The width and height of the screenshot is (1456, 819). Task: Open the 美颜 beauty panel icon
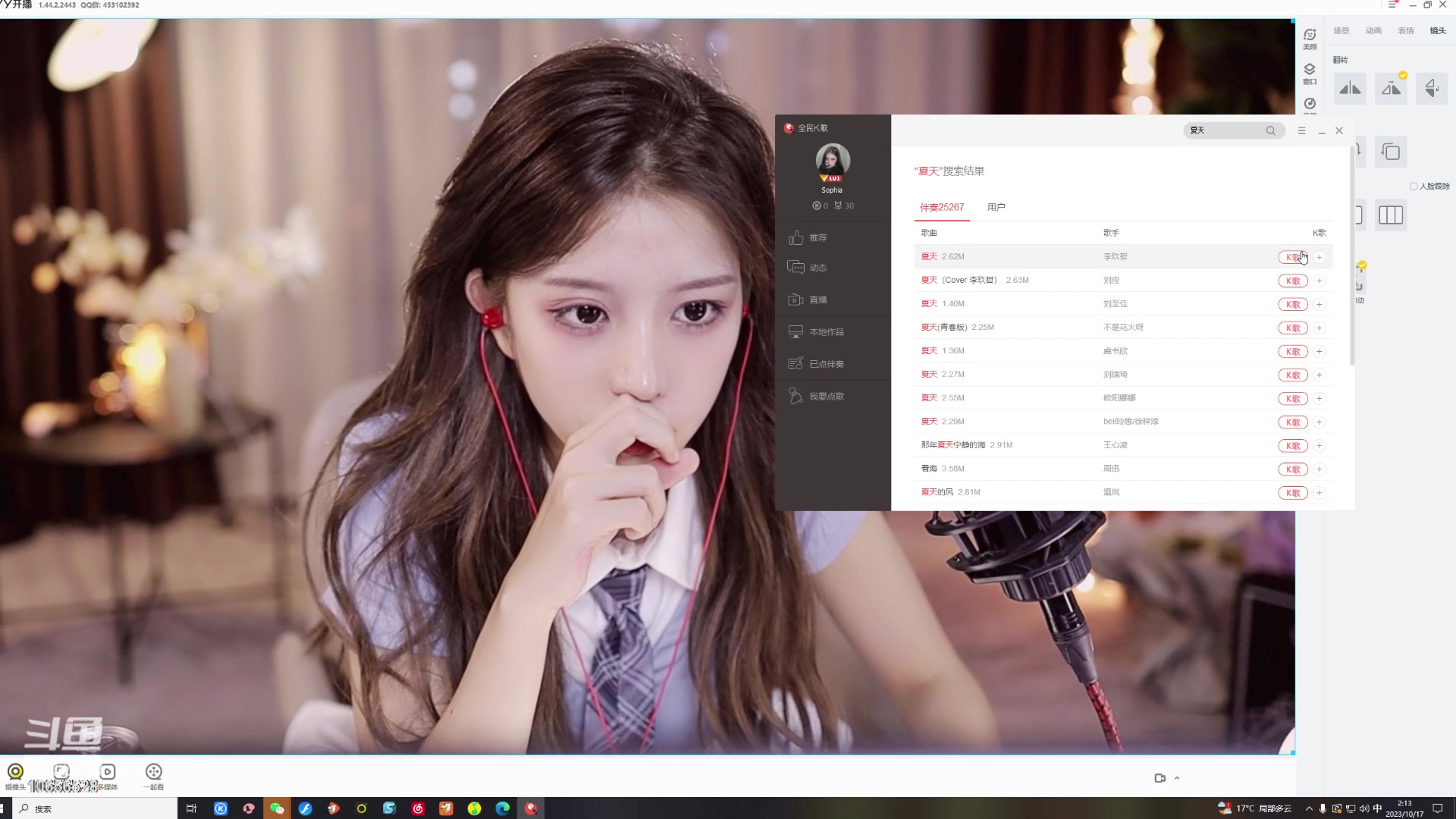point(1310,38)
